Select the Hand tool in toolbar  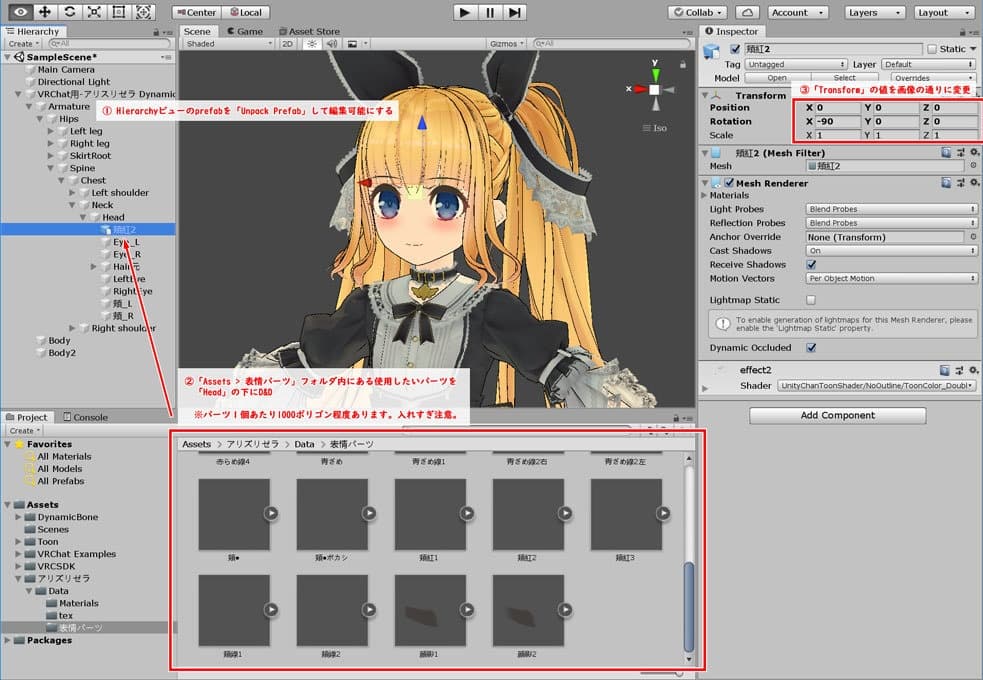pos(18,12)
